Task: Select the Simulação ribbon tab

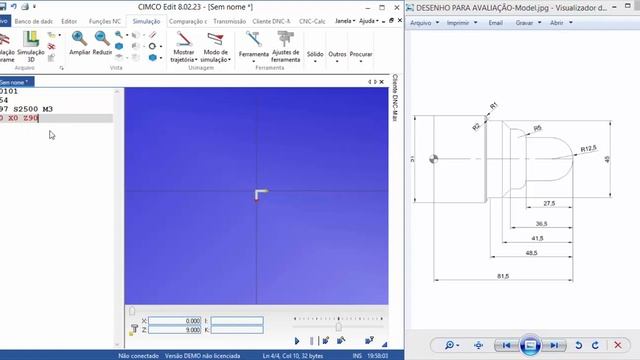Action: 146,21
